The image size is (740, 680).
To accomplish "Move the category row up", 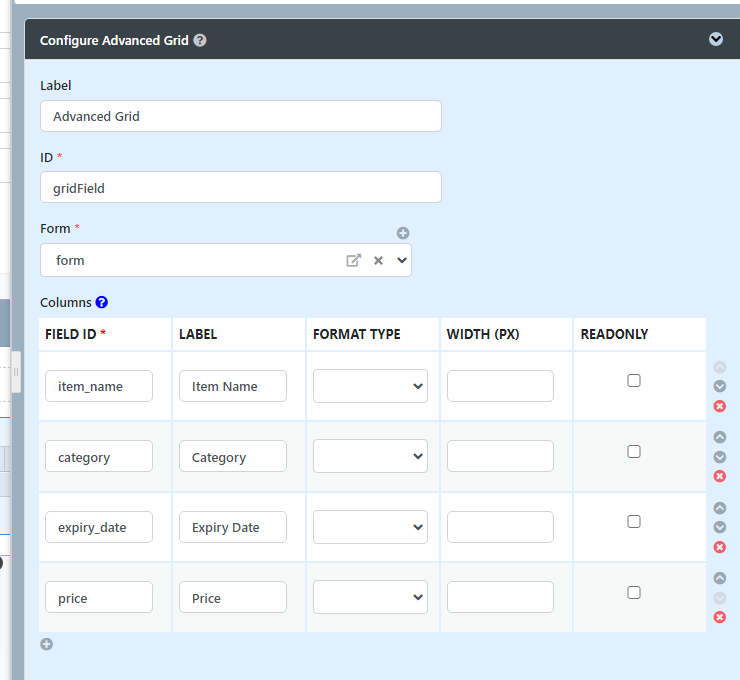I will 719,437.
